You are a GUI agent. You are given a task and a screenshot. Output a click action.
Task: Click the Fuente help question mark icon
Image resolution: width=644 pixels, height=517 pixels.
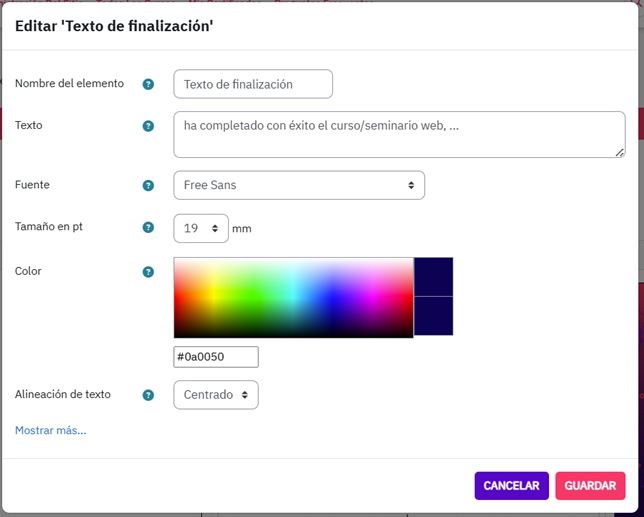point(148,186)
